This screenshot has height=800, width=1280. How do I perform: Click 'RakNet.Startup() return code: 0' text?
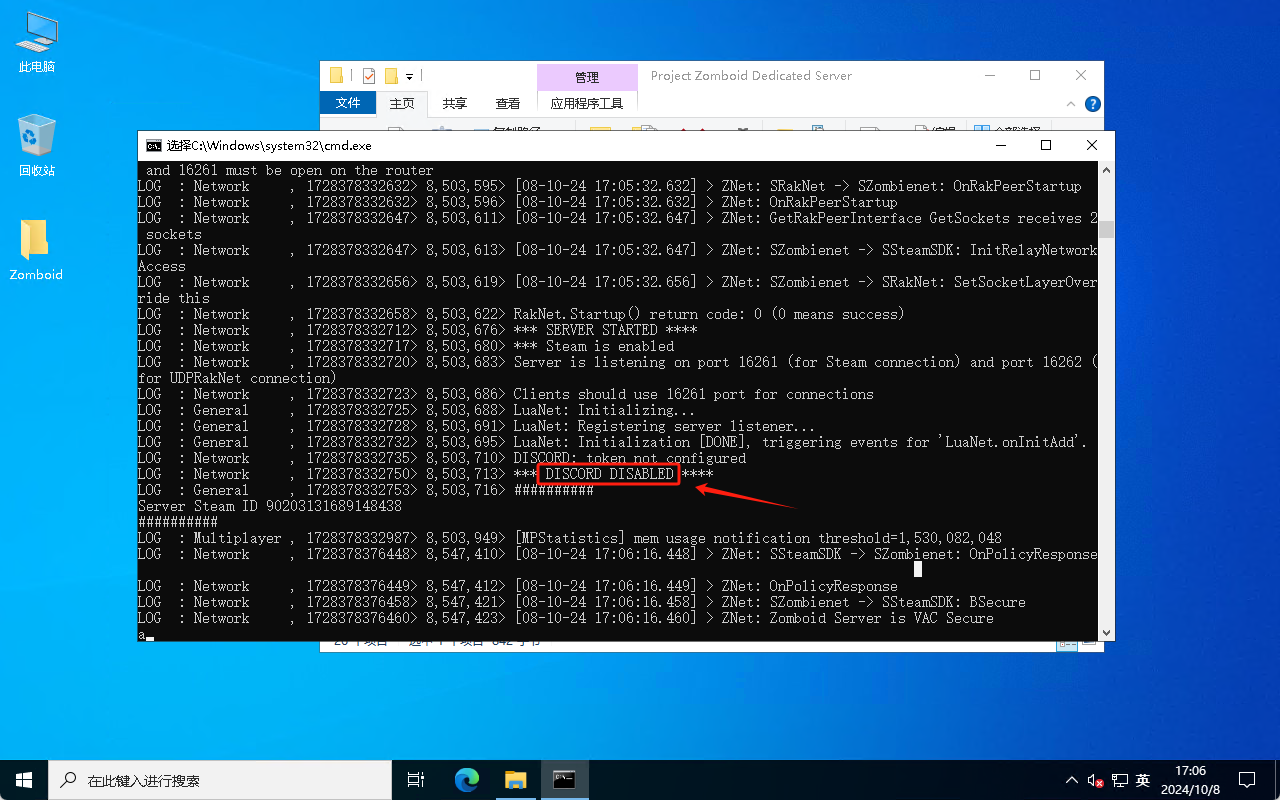click(637, 314)
